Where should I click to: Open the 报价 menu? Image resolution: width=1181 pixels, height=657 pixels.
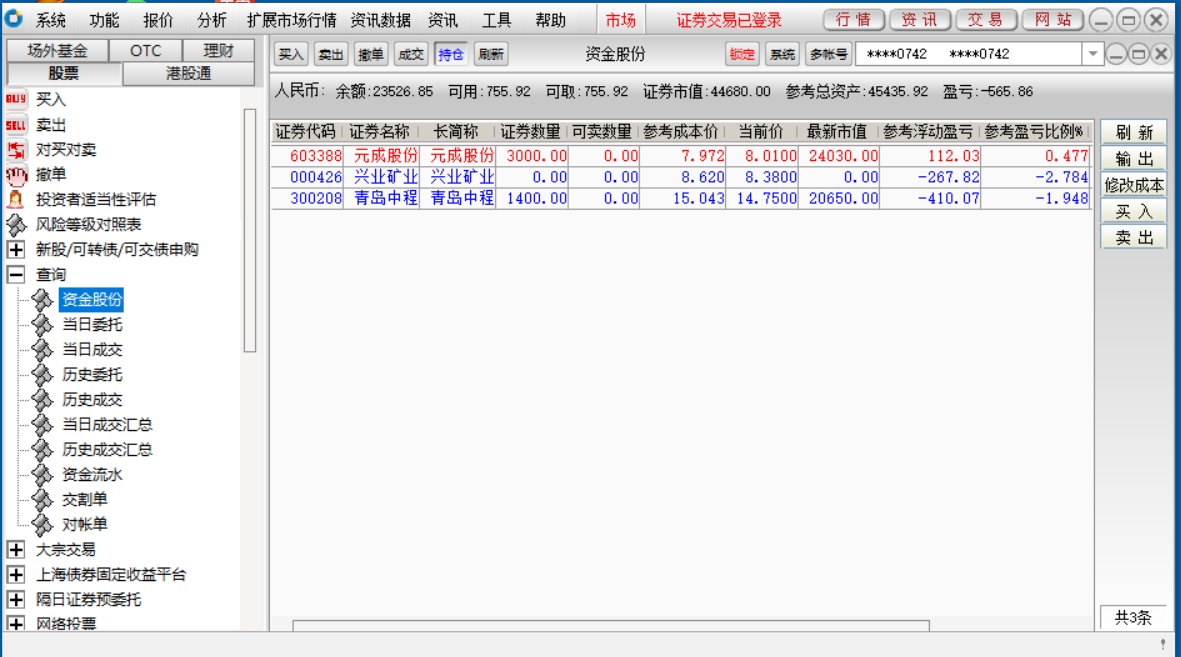pyautogui.click(x=157, y=20)
